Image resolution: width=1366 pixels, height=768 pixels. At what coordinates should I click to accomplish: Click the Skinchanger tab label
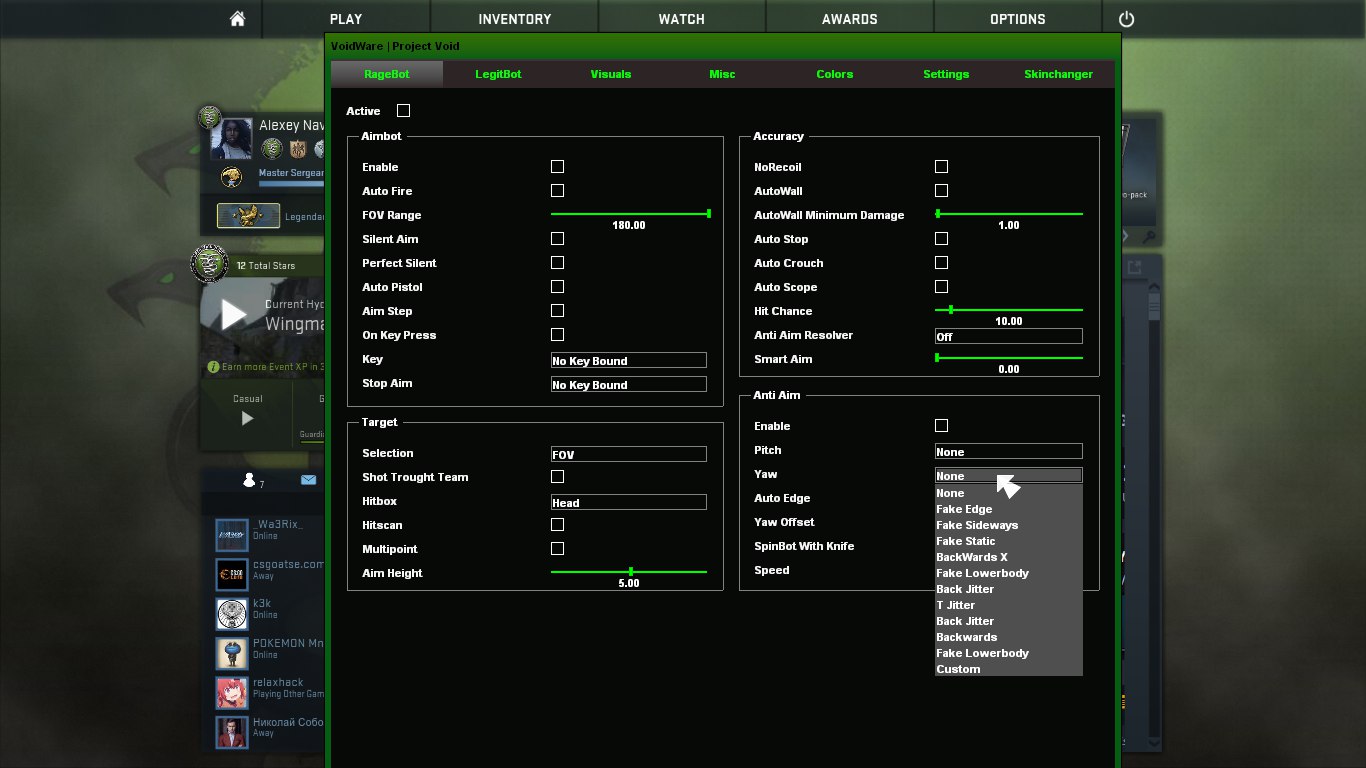[x=1058, y=74]
